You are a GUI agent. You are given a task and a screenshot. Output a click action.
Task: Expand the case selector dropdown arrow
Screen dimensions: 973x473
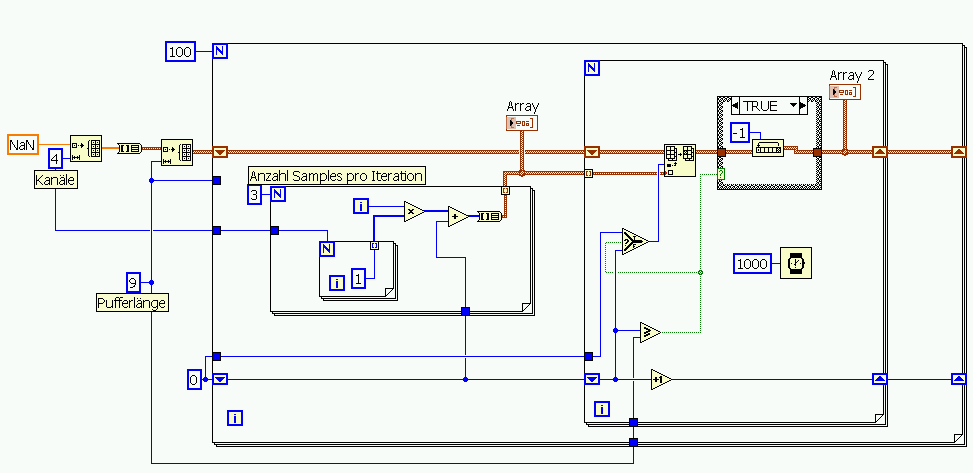tap(792, 106)
